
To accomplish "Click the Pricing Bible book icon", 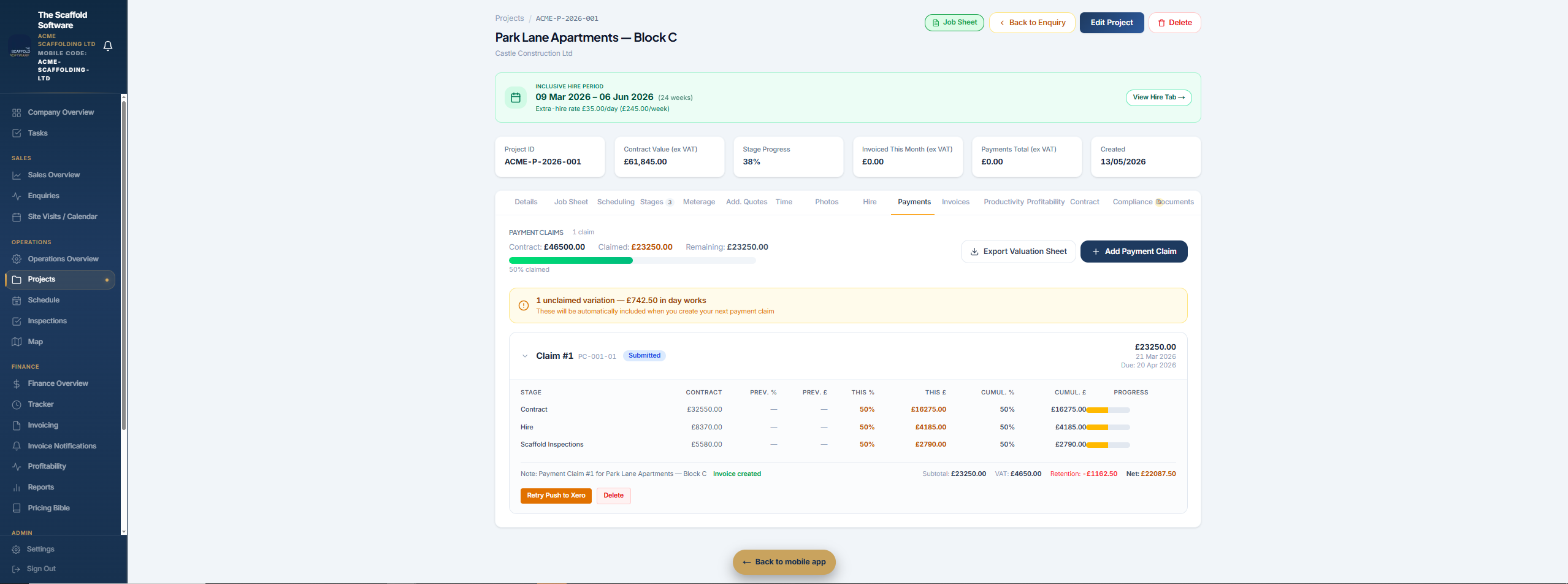I will click(17, 508).
